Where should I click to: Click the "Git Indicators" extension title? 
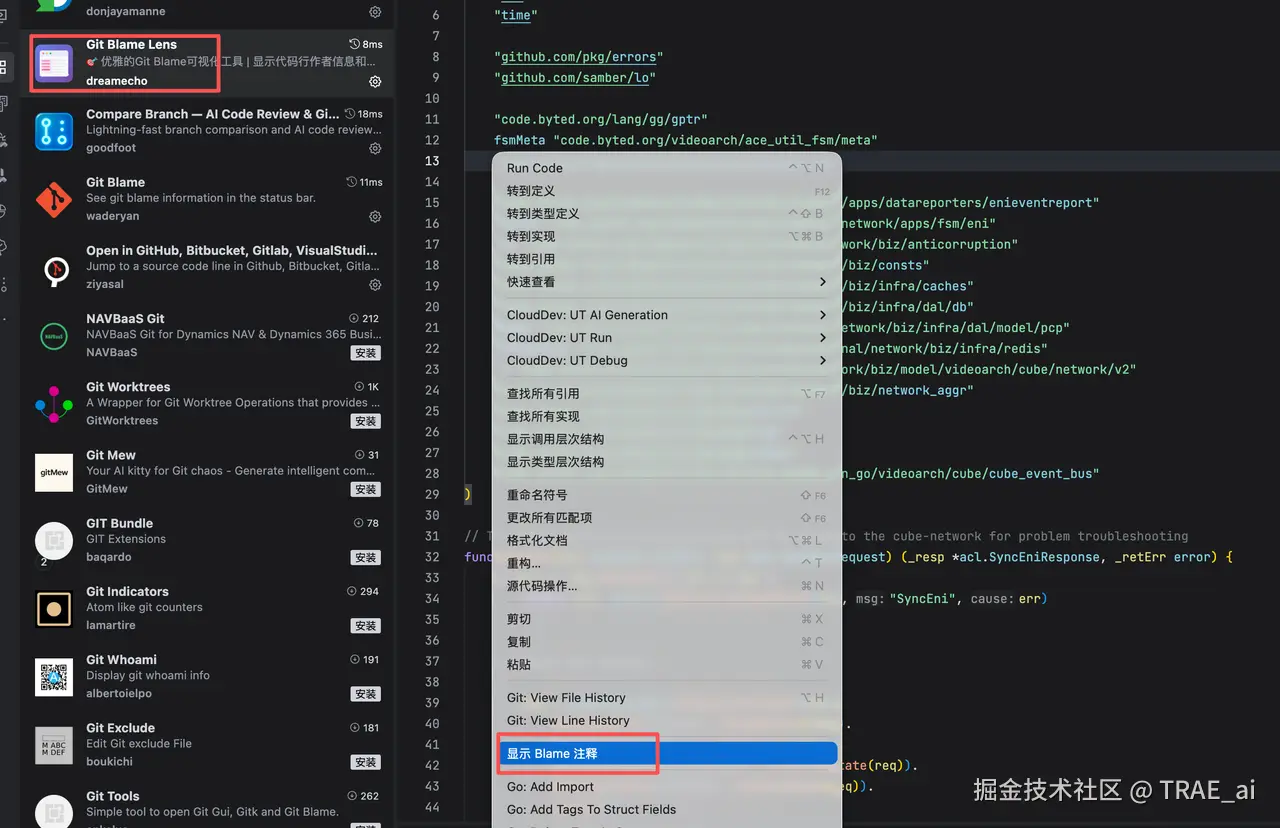[x=127, y=592]
